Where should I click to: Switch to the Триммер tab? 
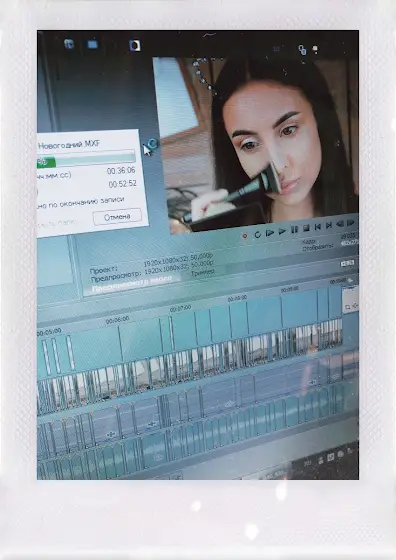pos(203,273)
